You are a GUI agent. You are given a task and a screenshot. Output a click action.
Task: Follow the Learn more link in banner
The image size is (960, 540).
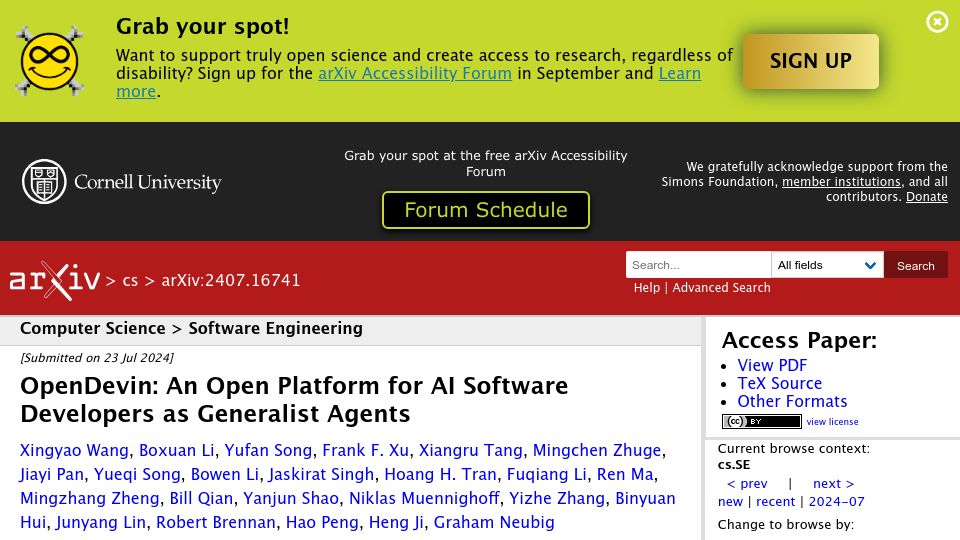pos(680,73)
